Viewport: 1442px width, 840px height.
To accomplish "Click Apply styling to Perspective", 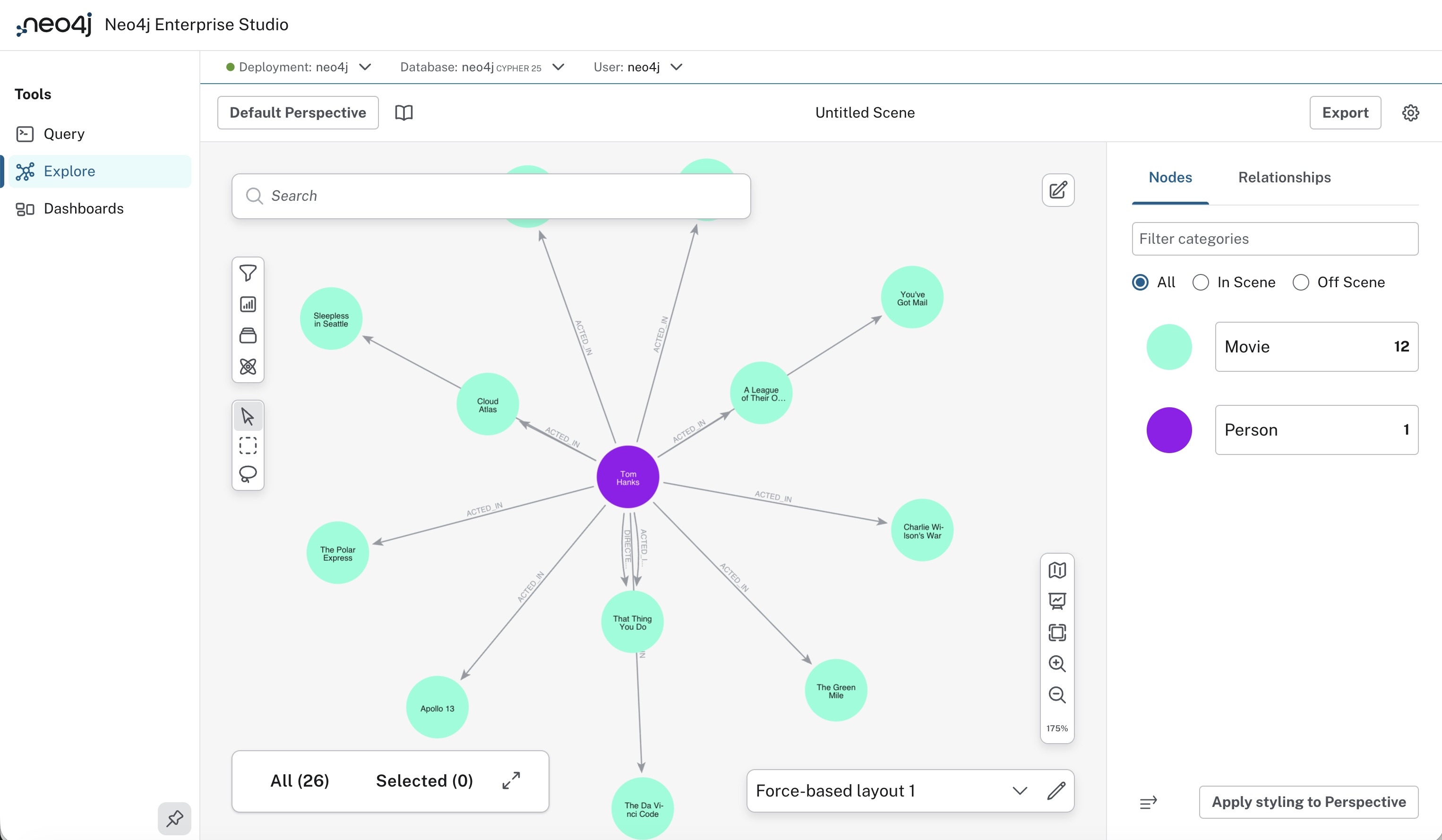I will coord(1309,802).
